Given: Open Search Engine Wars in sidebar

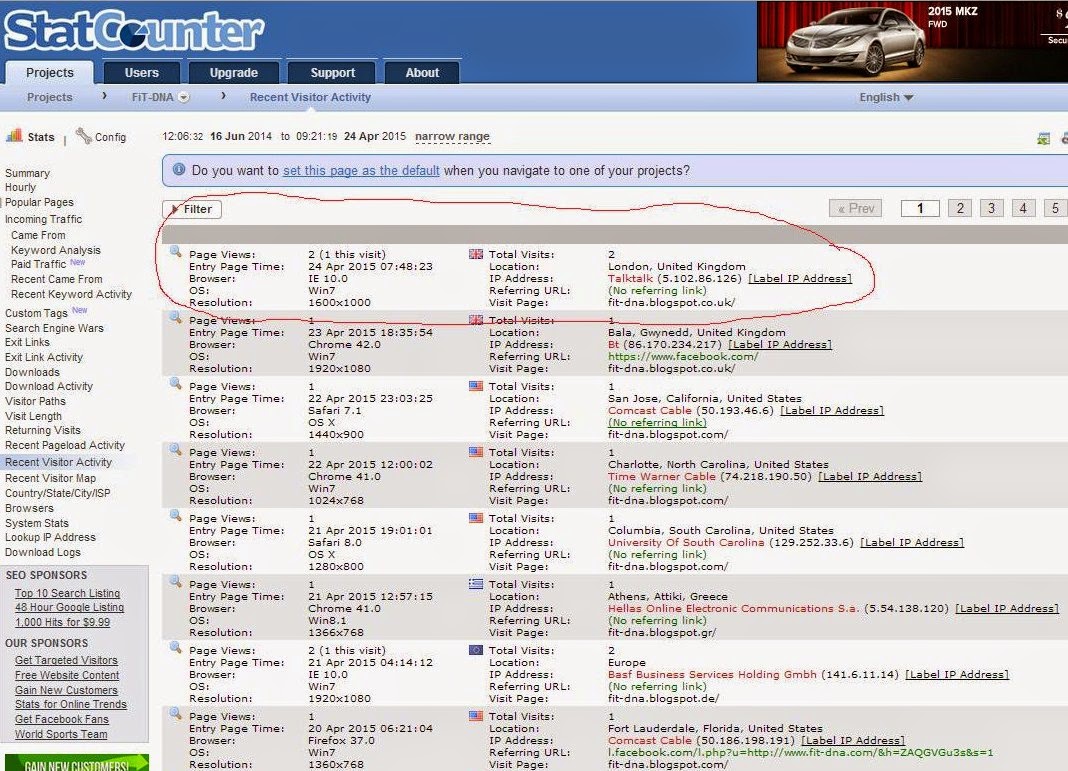Looking at the screenshot, I should [x=54, y=328].
